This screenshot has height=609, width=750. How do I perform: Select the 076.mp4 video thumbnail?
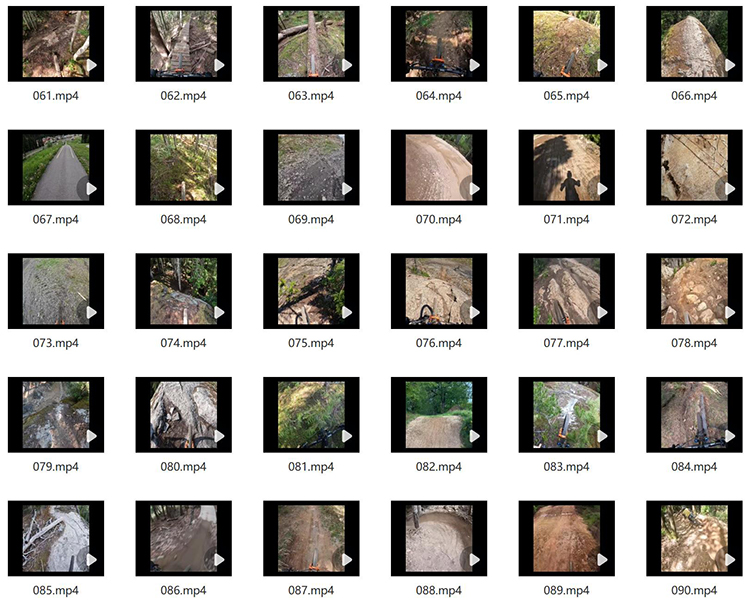tap(439, 291)
